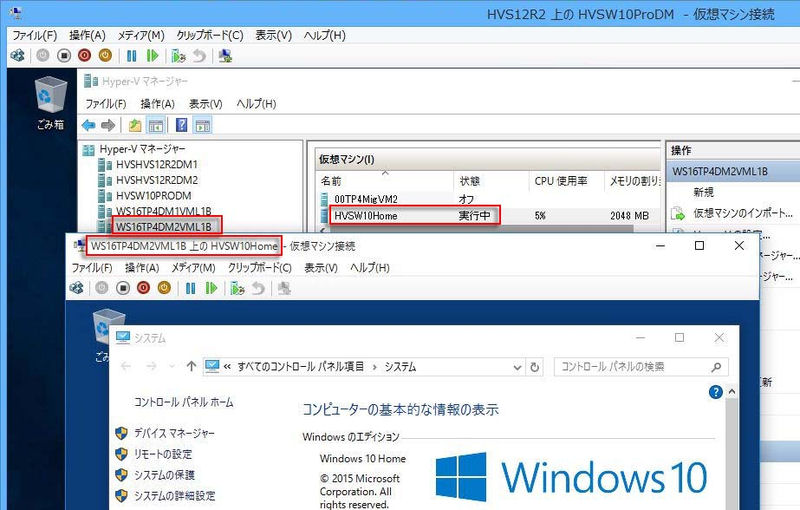Click Start icon in outer VM toolbar

coord(43,55)
